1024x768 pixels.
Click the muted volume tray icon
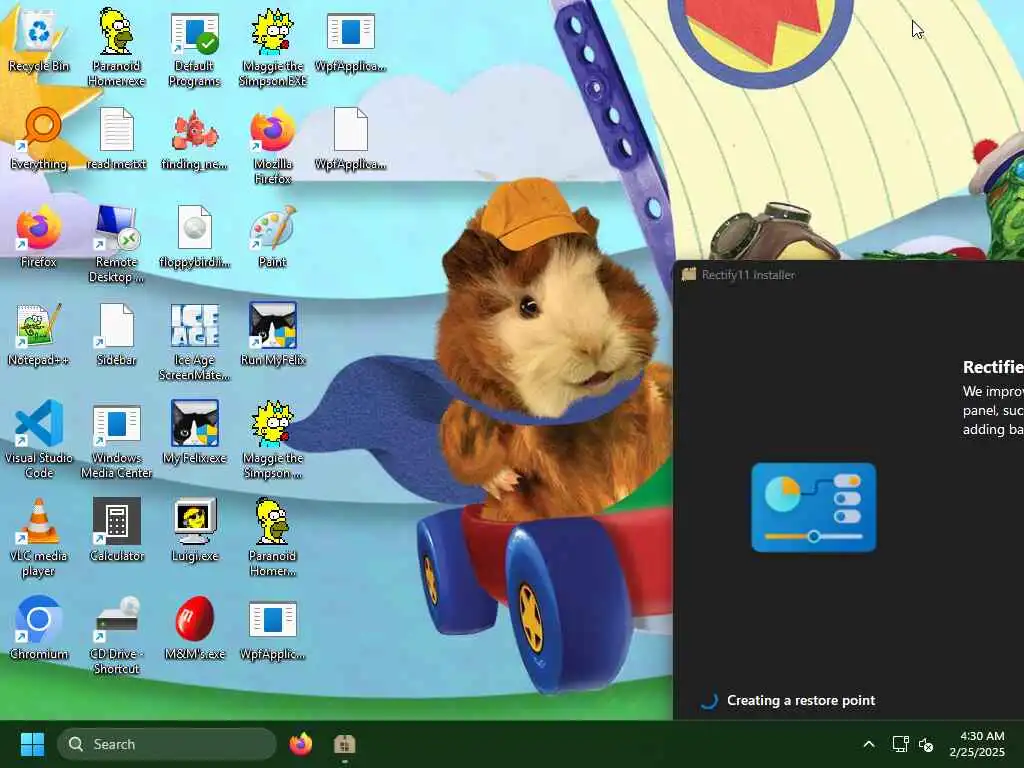926,744
